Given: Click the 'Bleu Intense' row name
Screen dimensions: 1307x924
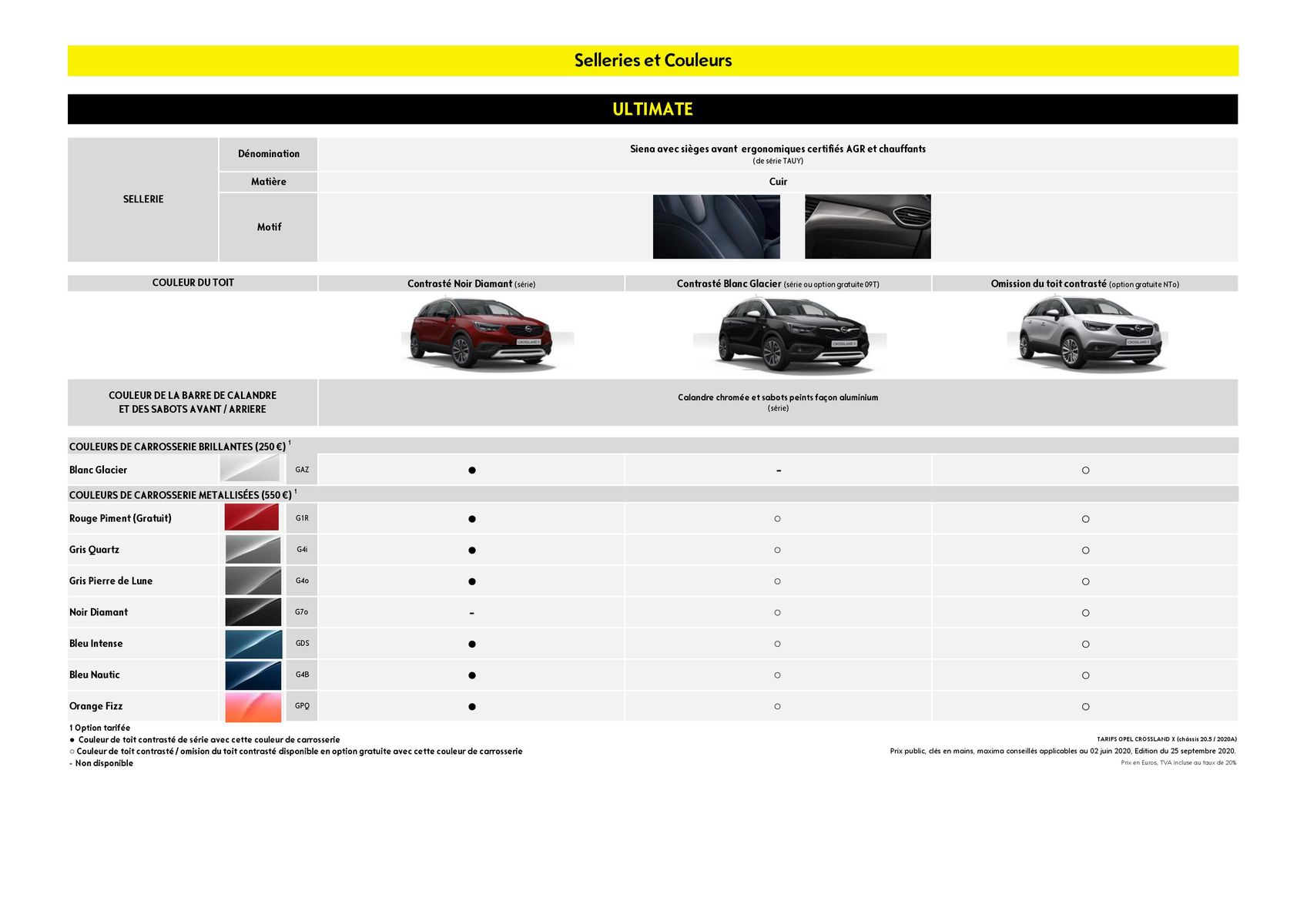Looking at the screenshot, I should pos(96,644).
